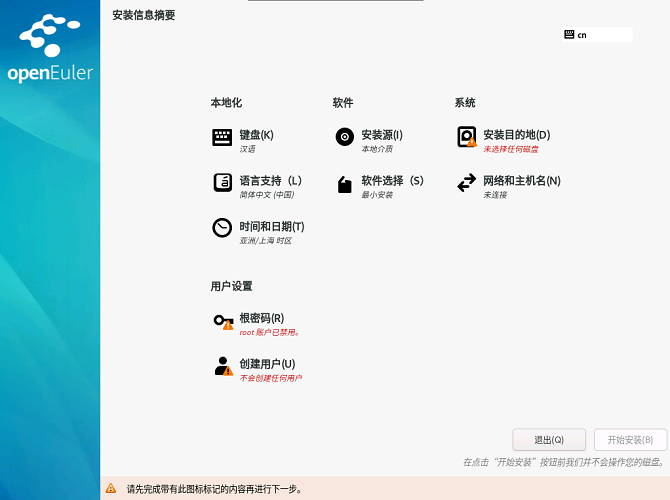Click the key icon for 根密码
670x500 pixels.
pyautogui.click(x=223, y=321)
